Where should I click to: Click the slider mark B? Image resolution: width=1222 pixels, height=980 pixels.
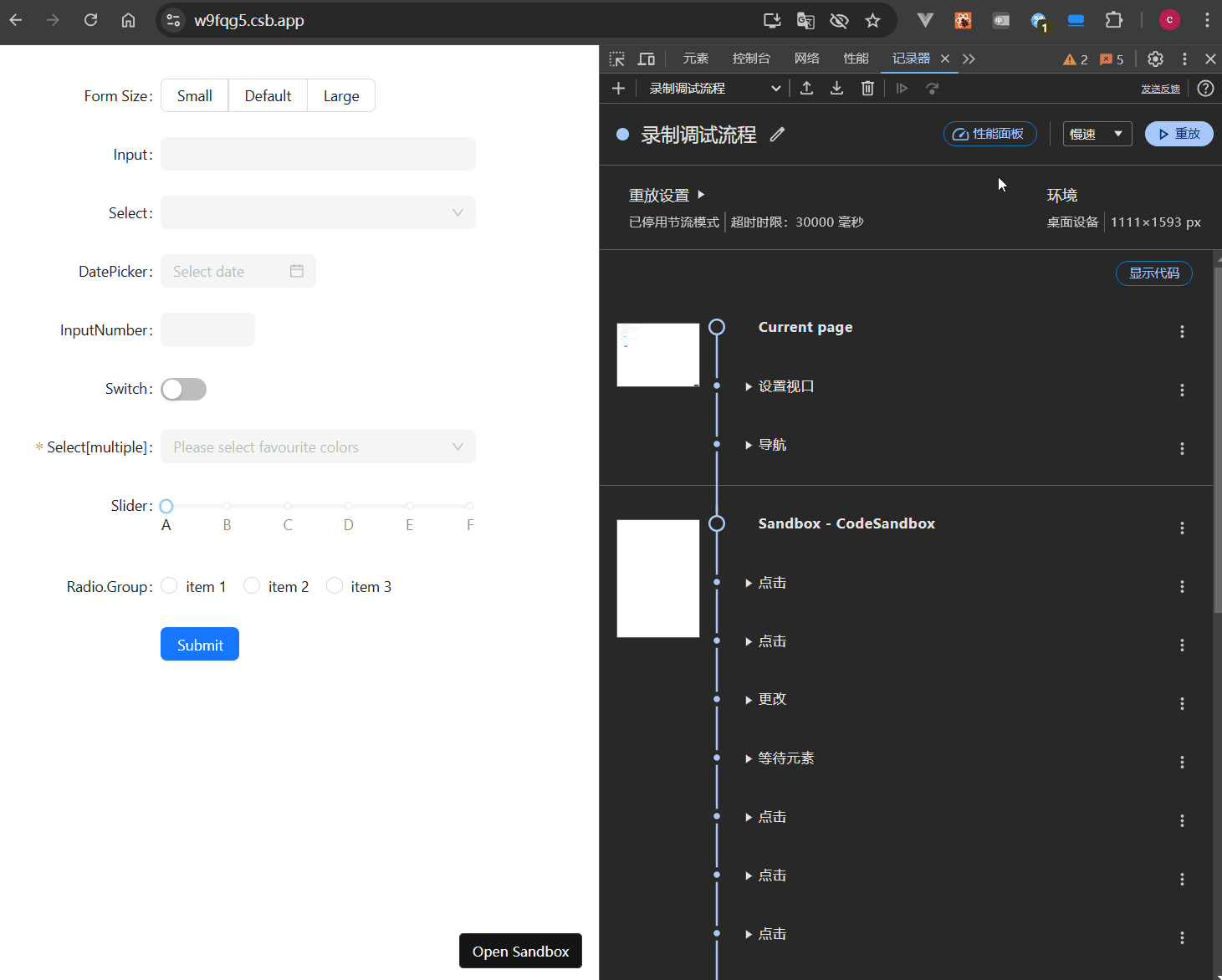[x=227, y=524]
